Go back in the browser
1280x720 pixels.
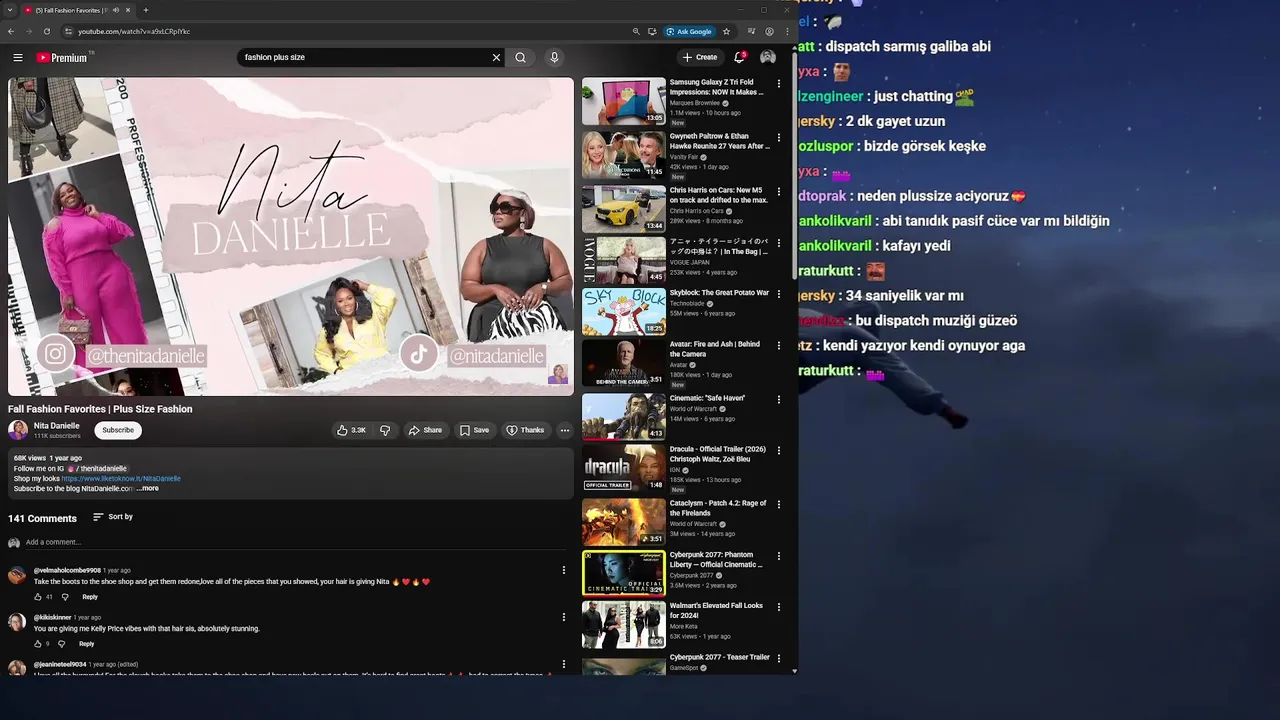pyautogui.click(x=11, y=31)
